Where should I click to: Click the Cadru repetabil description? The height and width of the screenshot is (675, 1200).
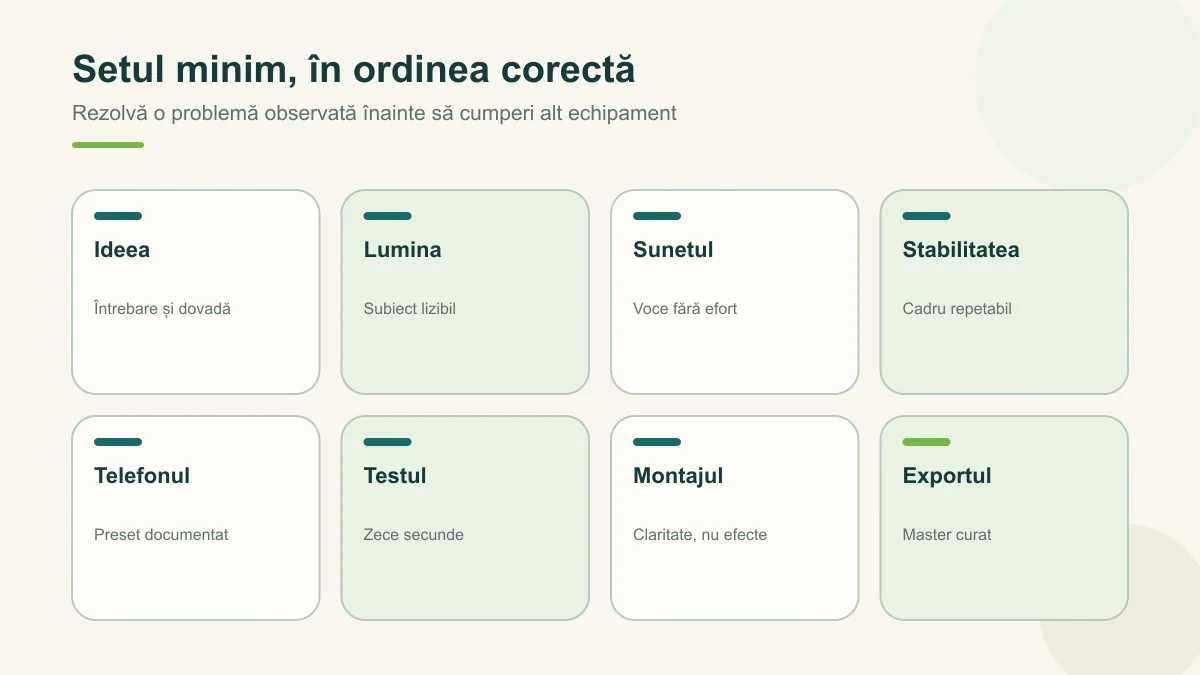coord(957,309)
